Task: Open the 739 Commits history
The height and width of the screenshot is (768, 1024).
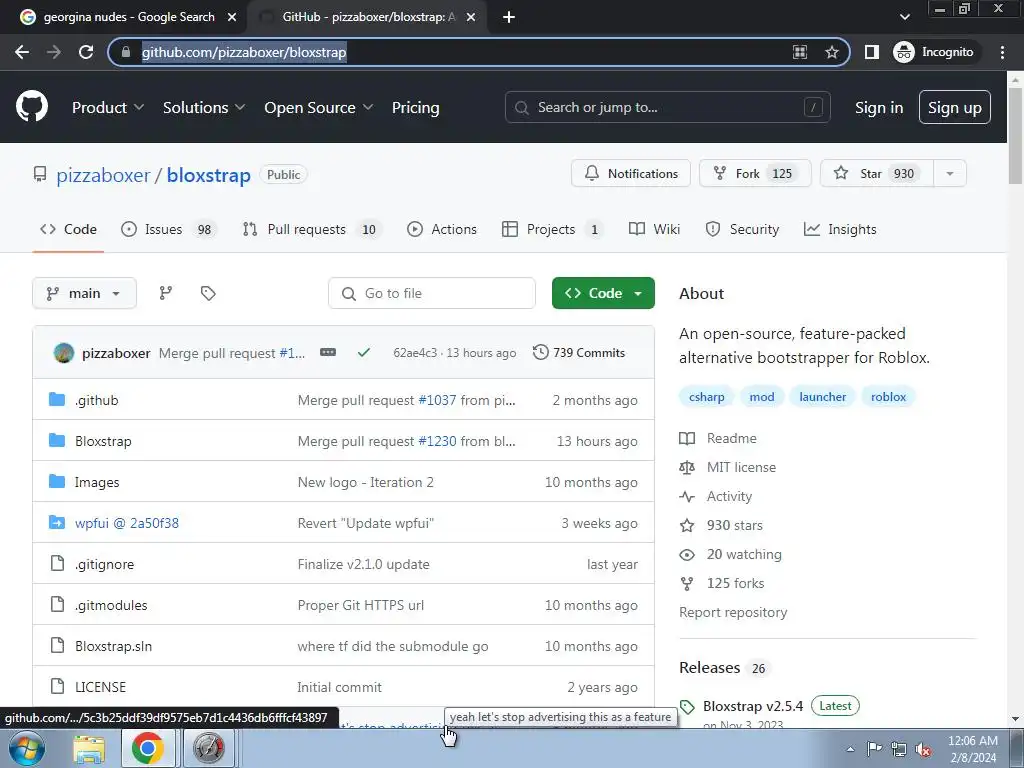Action: [579, 353]
